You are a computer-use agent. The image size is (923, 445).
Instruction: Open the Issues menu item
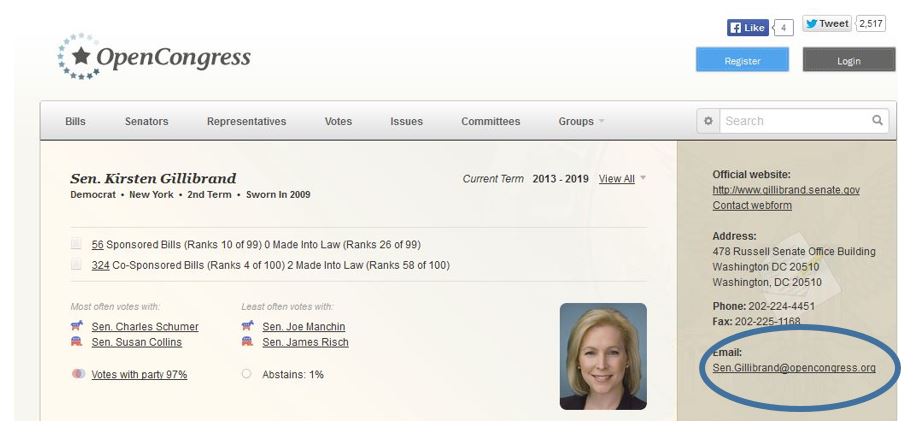(407, 121)
